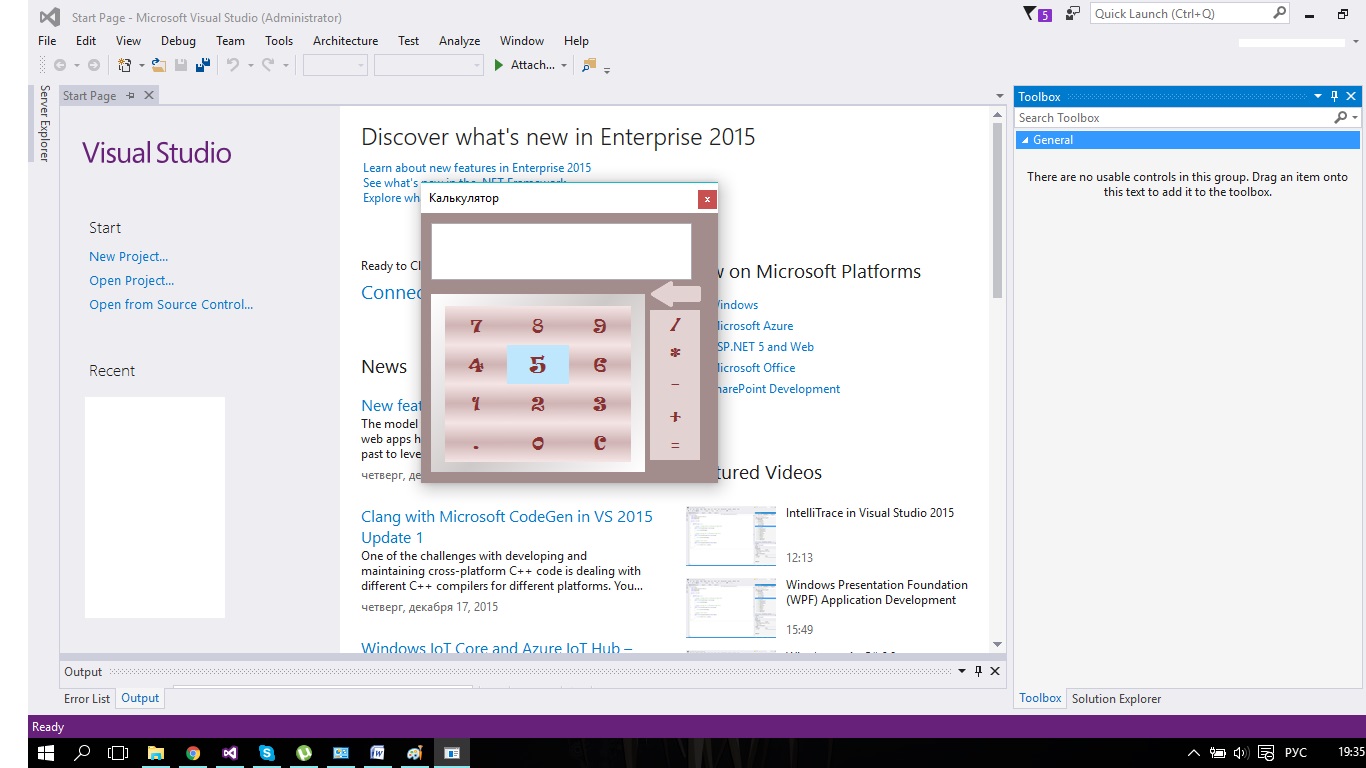Open Chrome from the taskbar
The width and height of the screenshot is (1366, 768).
(193, 753)
